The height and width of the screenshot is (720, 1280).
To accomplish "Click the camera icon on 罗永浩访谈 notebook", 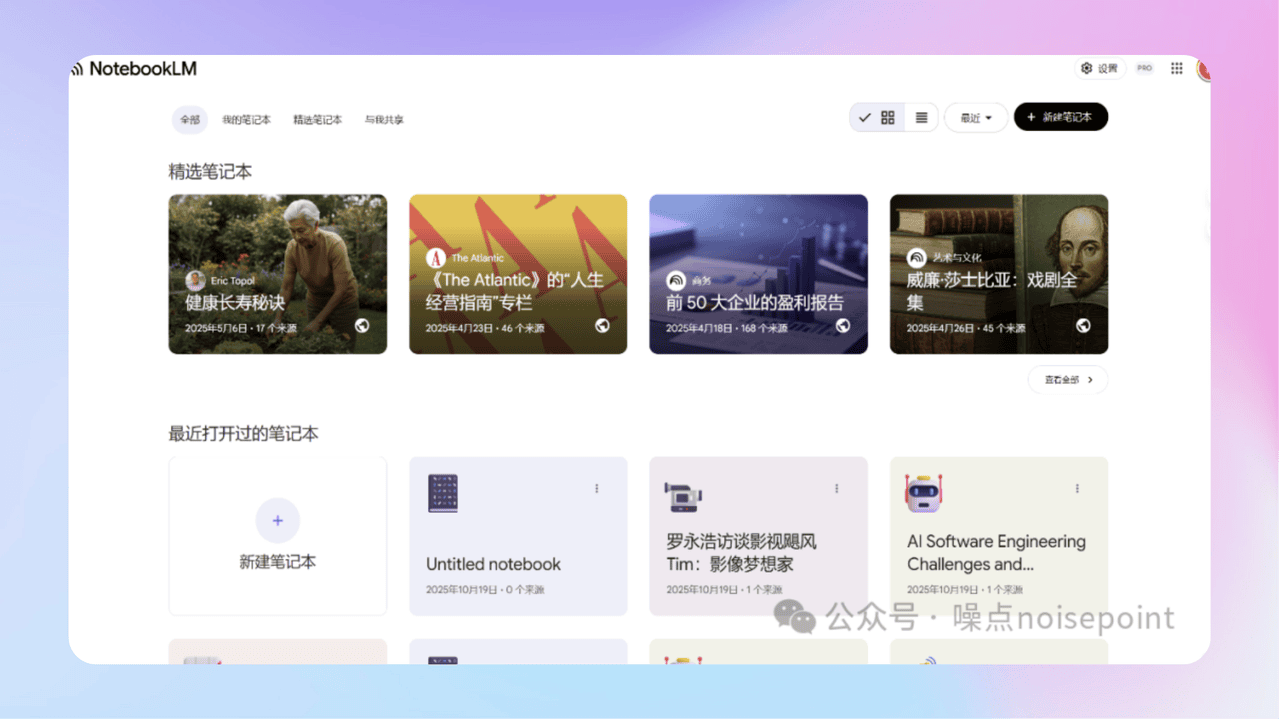I will [683, 495].
